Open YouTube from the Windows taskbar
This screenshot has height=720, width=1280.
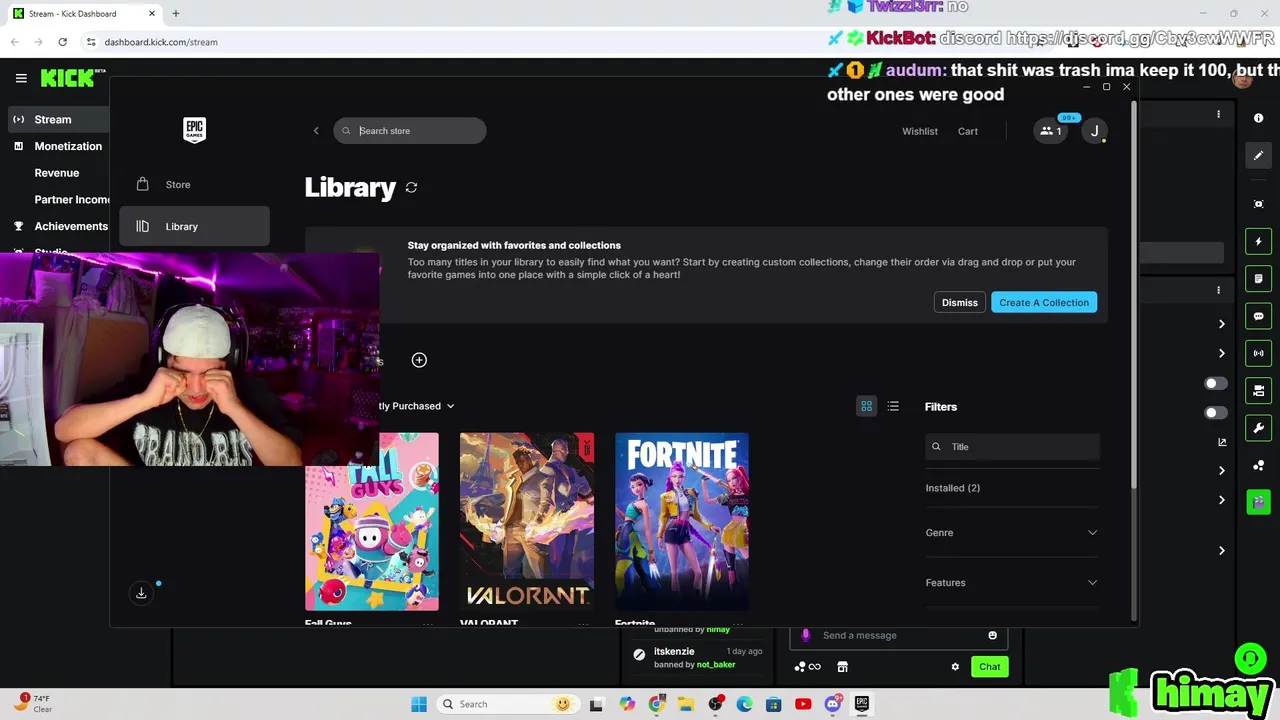(x=803, y=704)
